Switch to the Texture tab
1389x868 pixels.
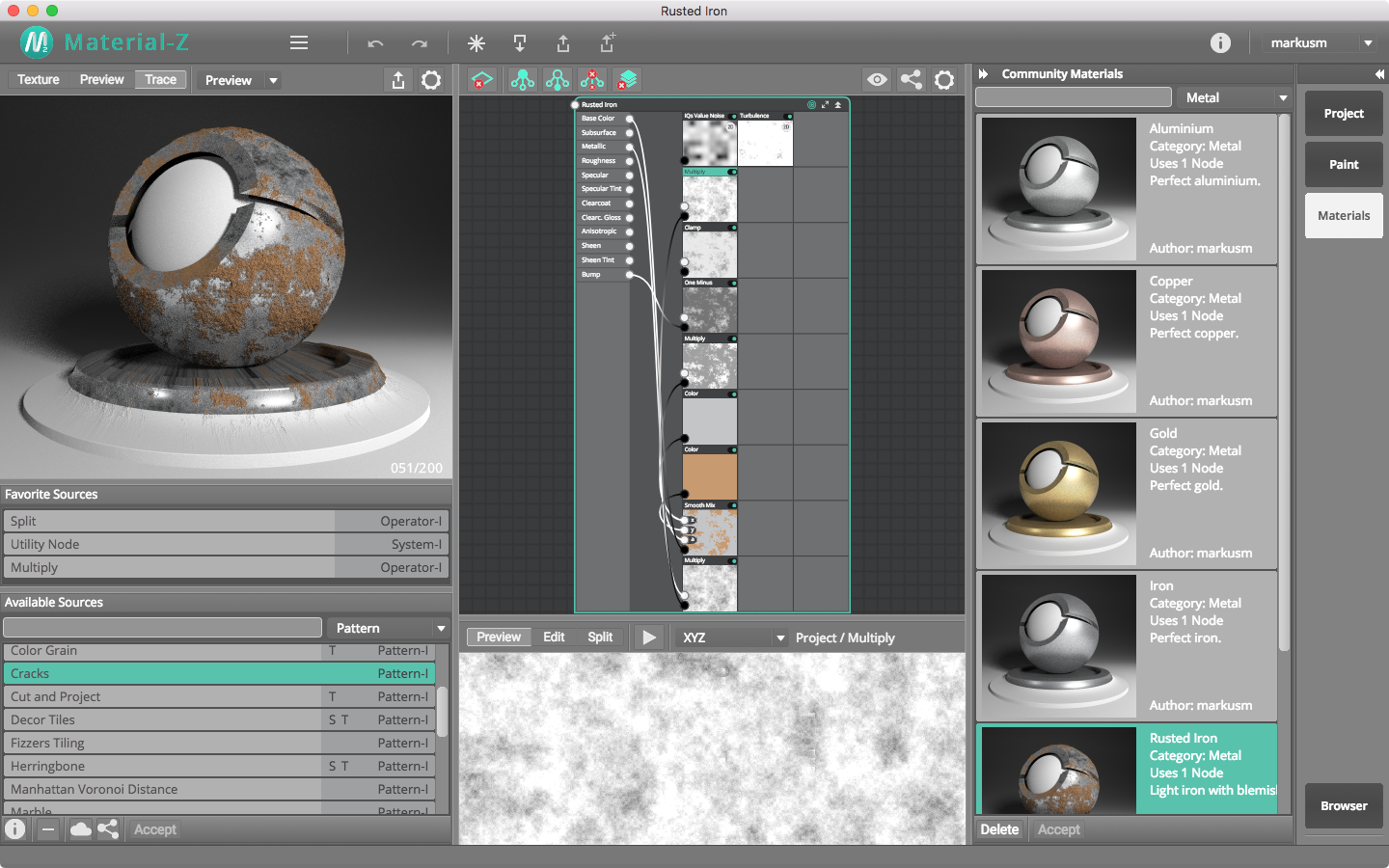(38, 79)
